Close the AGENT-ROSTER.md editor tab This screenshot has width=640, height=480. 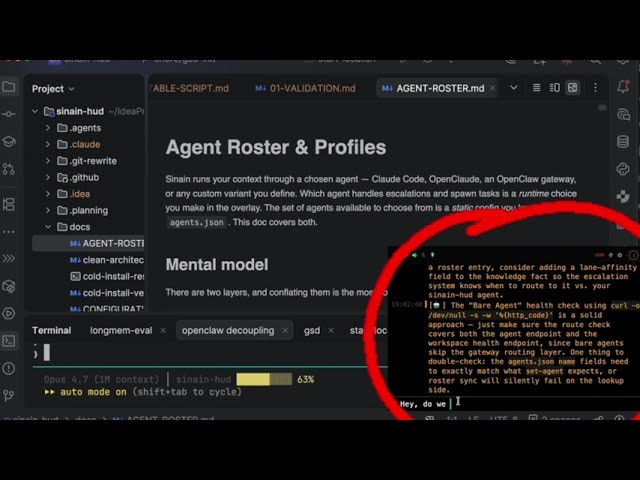point(493,88)
